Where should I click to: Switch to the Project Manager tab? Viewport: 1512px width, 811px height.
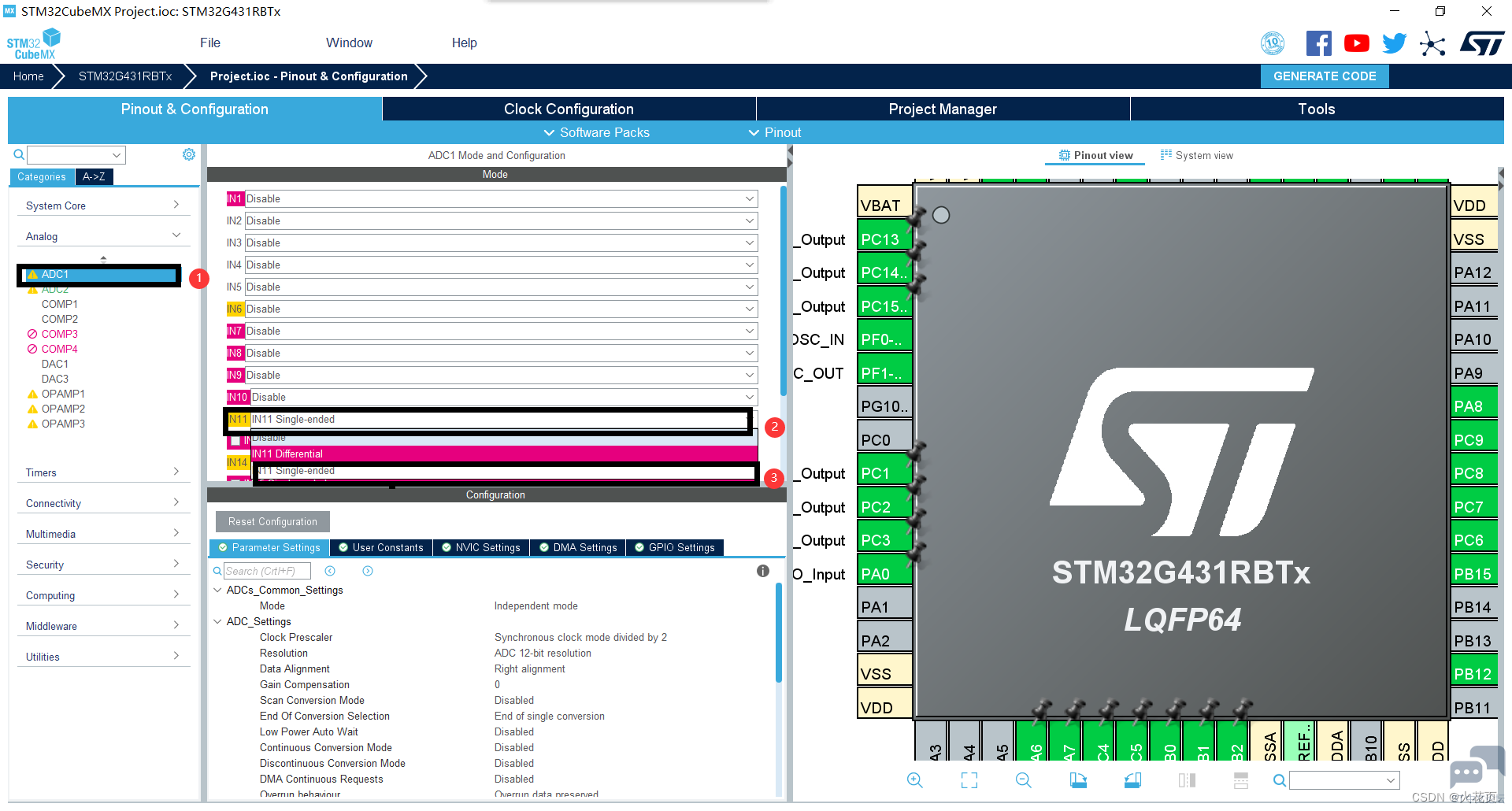[x=943, y=109]
